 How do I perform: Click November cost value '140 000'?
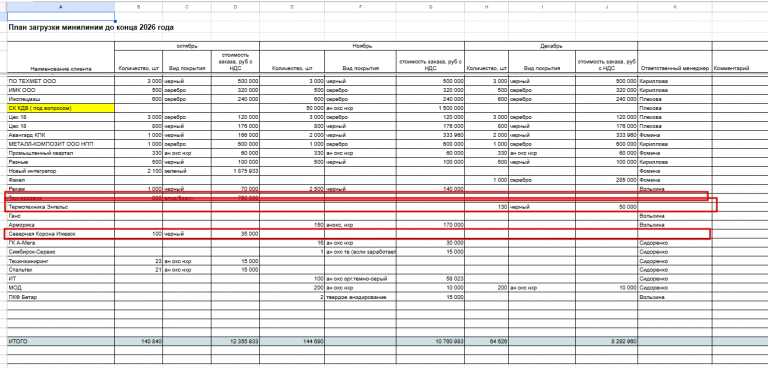431,189
